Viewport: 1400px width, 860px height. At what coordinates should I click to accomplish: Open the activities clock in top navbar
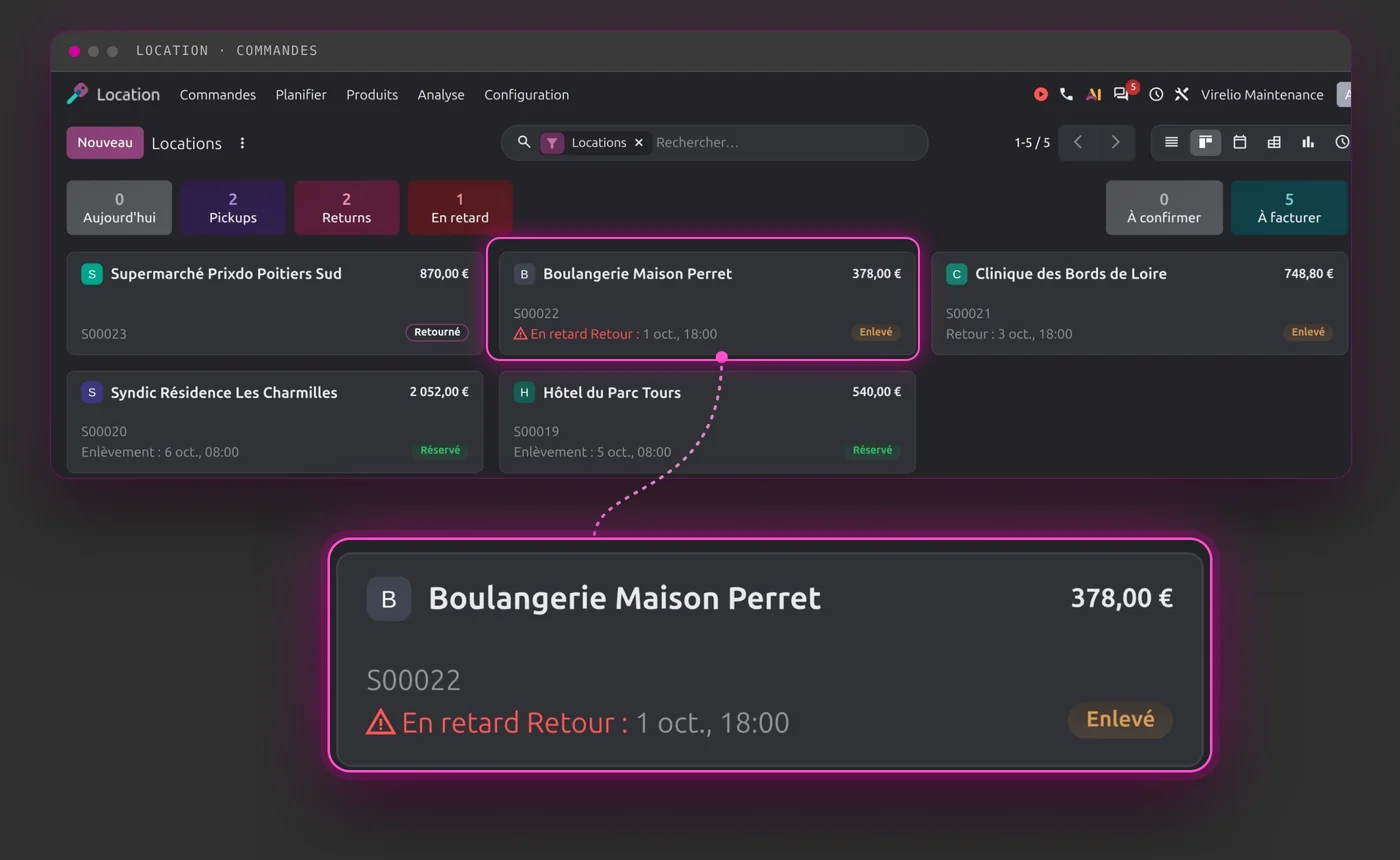pyautogui.click(x=1156, y=94)
